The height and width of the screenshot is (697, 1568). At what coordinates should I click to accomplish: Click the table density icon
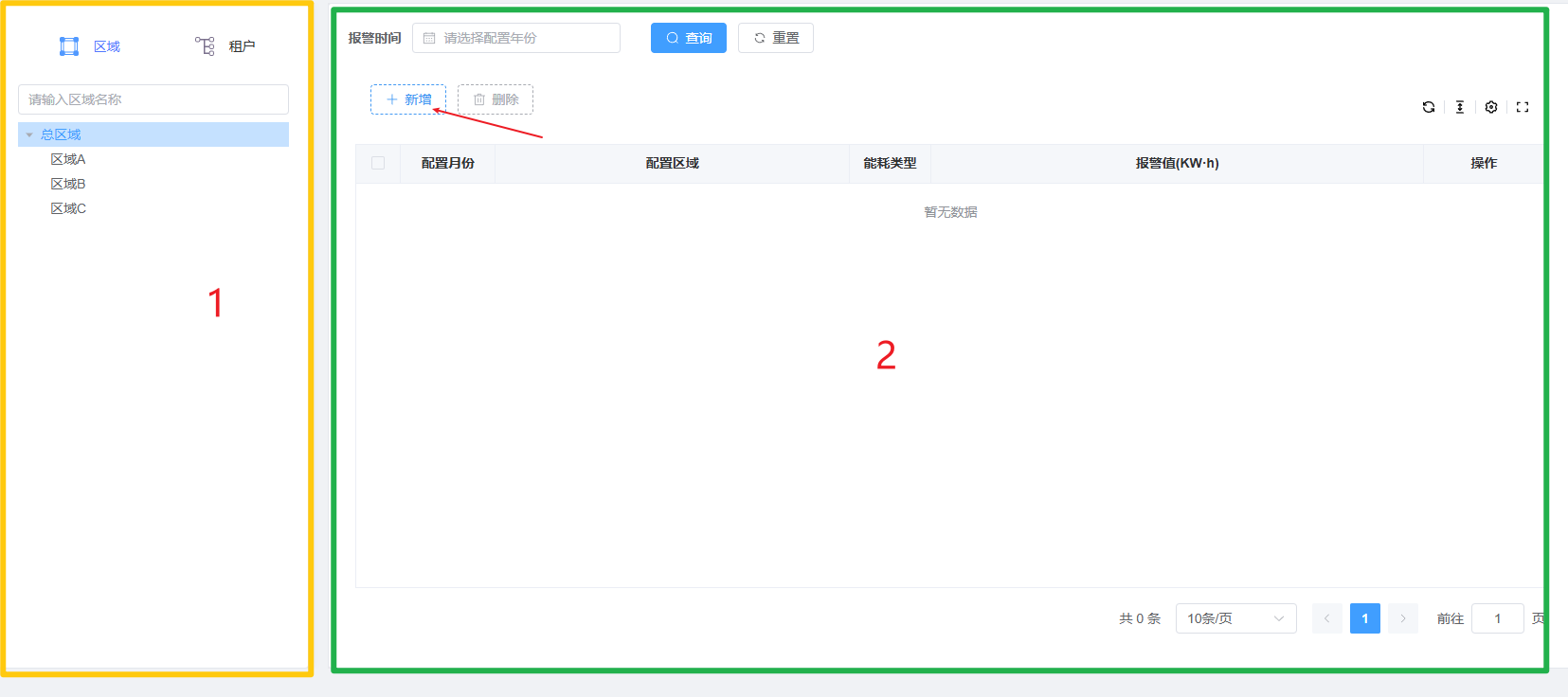(1460, 107)
